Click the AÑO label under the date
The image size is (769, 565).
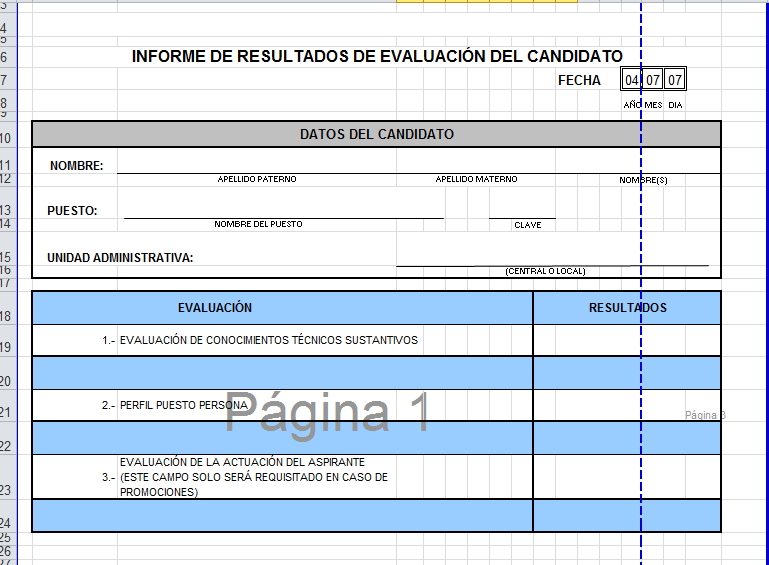(632, 105)
